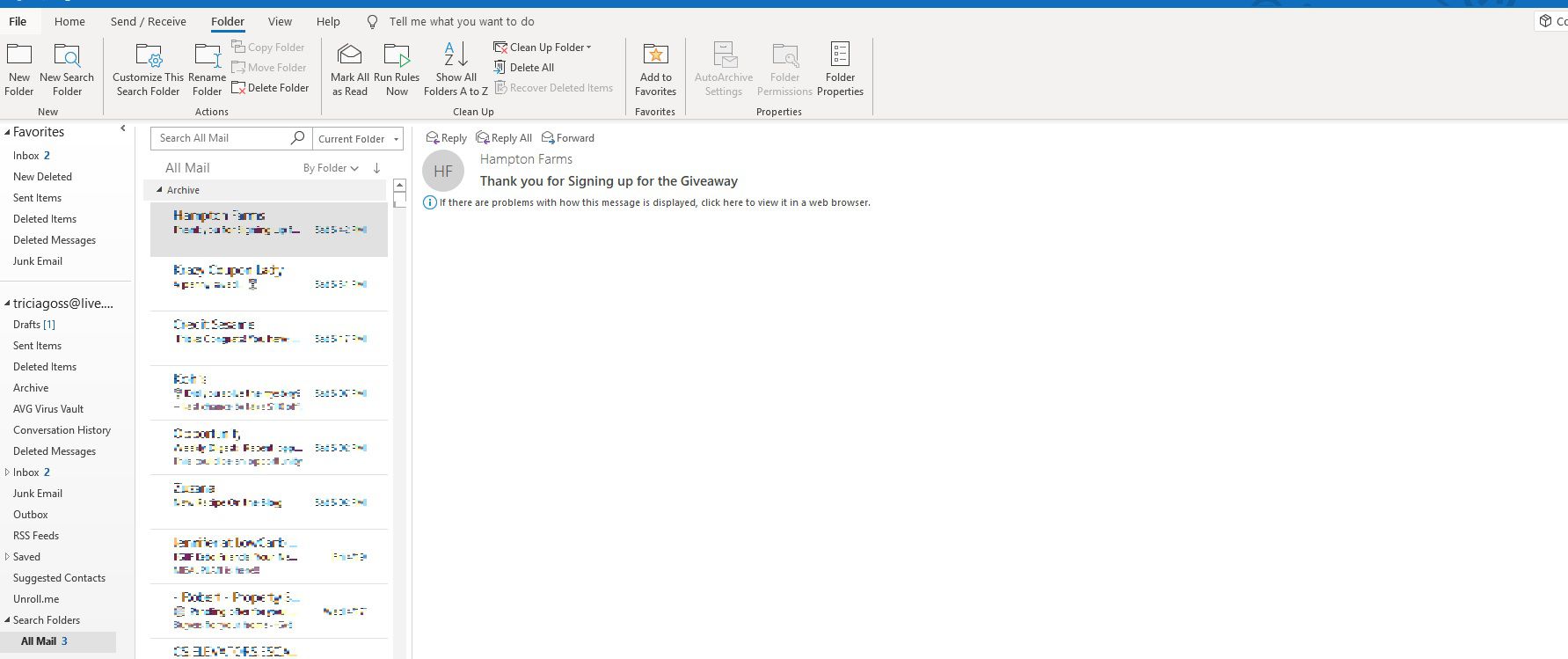Open Junk Email in Favorites
This screenshot has width=1568, height=659.
(38, 261)
